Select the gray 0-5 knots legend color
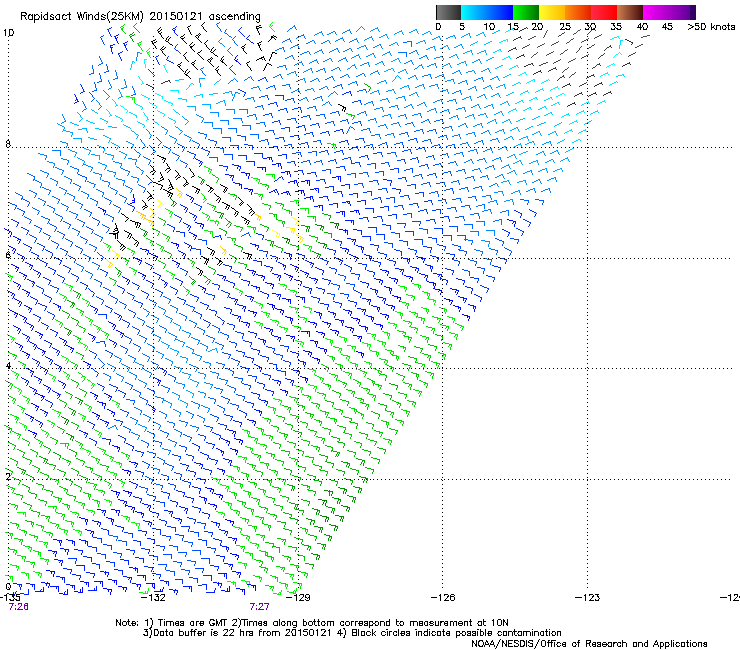This screenshot has height=650, width=740. pos(448,12)
